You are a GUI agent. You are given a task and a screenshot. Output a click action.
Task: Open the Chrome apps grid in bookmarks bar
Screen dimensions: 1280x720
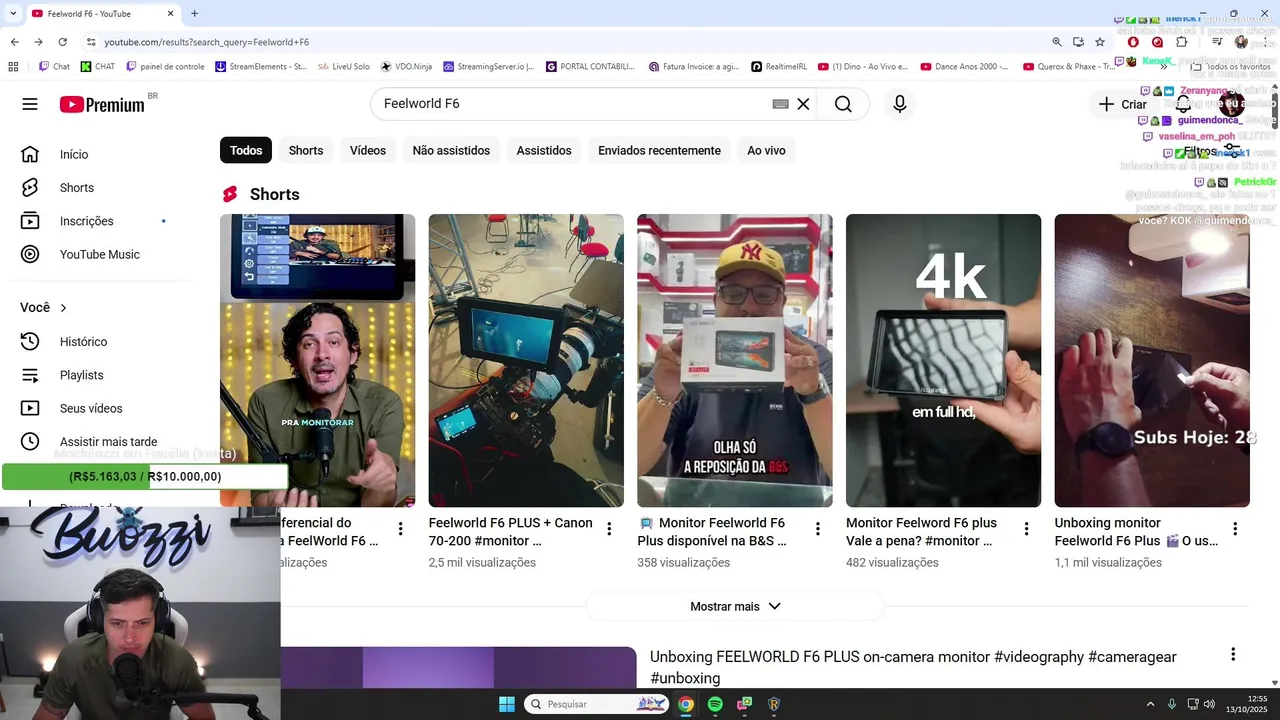click(x=13, y=67)
